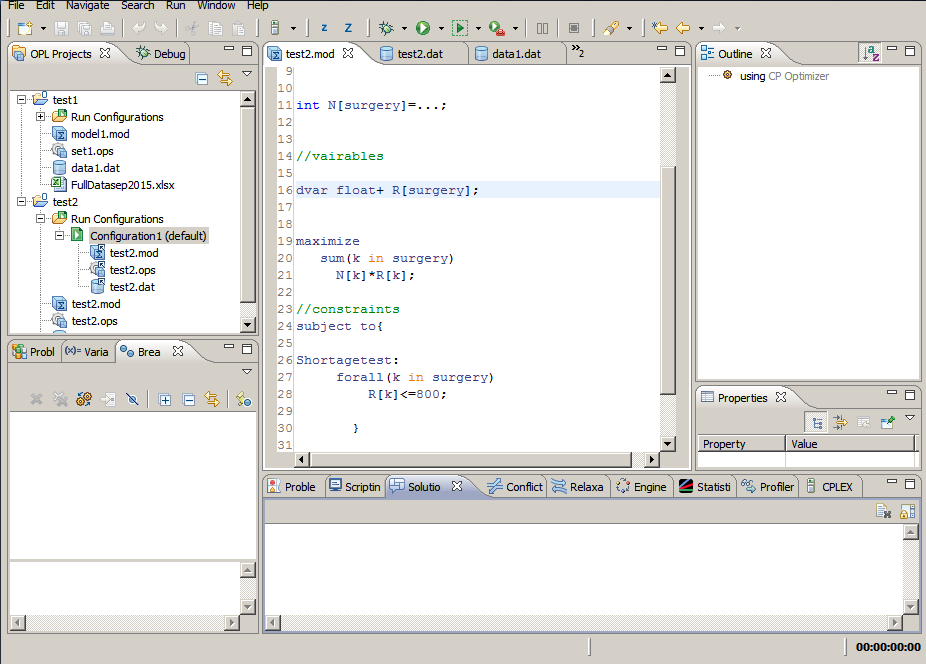Collapse the test2 project tree node
Viewport: 926px width, 664px height.
[21, 201]
